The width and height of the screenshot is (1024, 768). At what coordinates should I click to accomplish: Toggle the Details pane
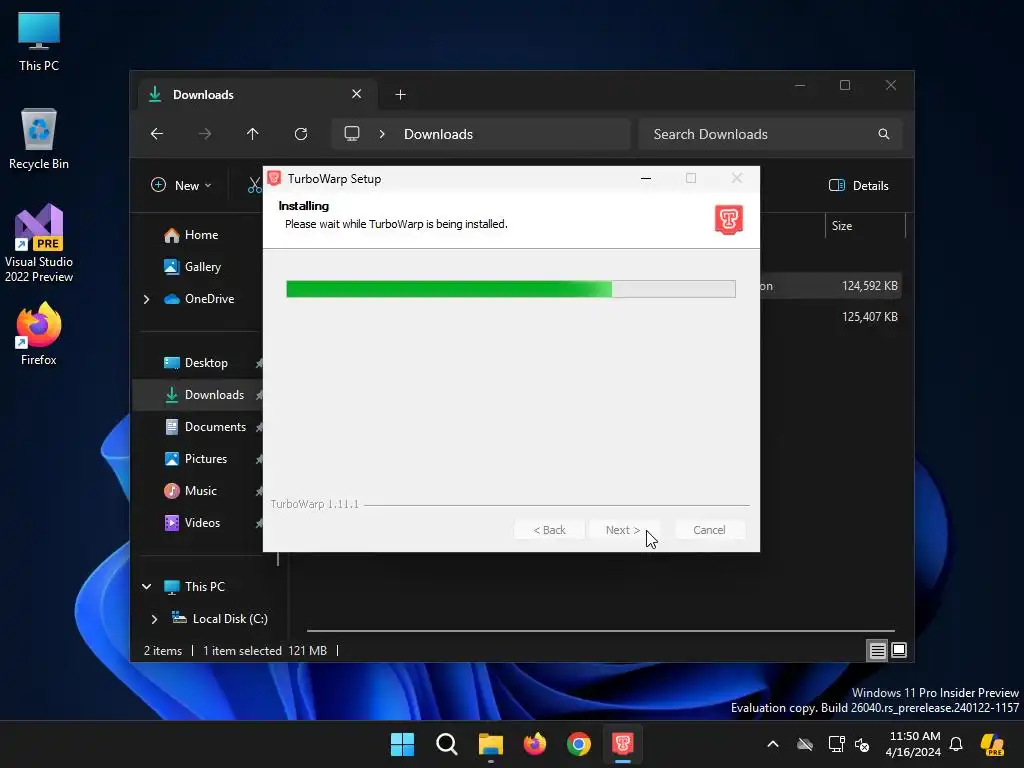(859, 185)
